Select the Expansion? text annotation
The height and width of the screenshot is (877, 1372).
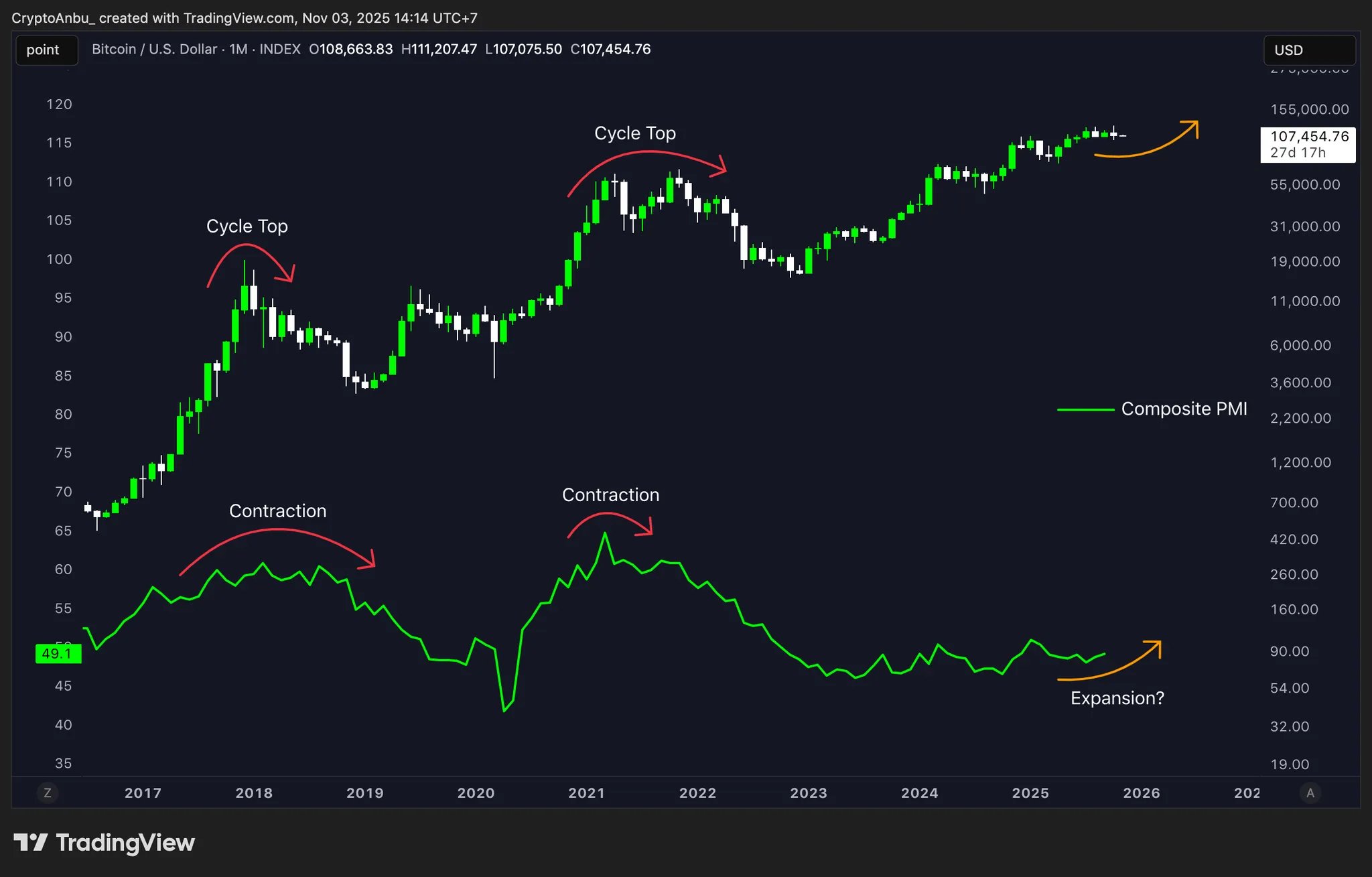tap(1117, 698)
